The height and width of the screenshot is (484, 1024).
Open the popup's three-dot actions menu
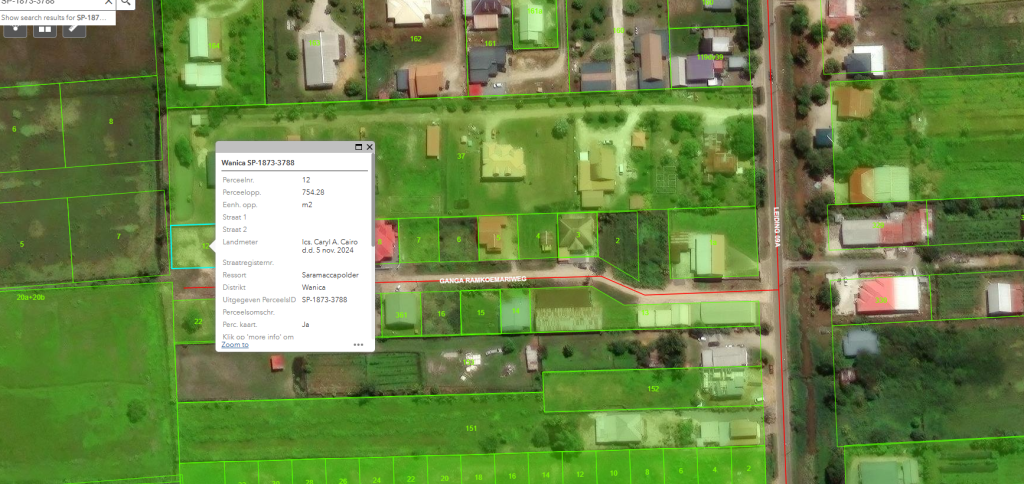(358, 344)
